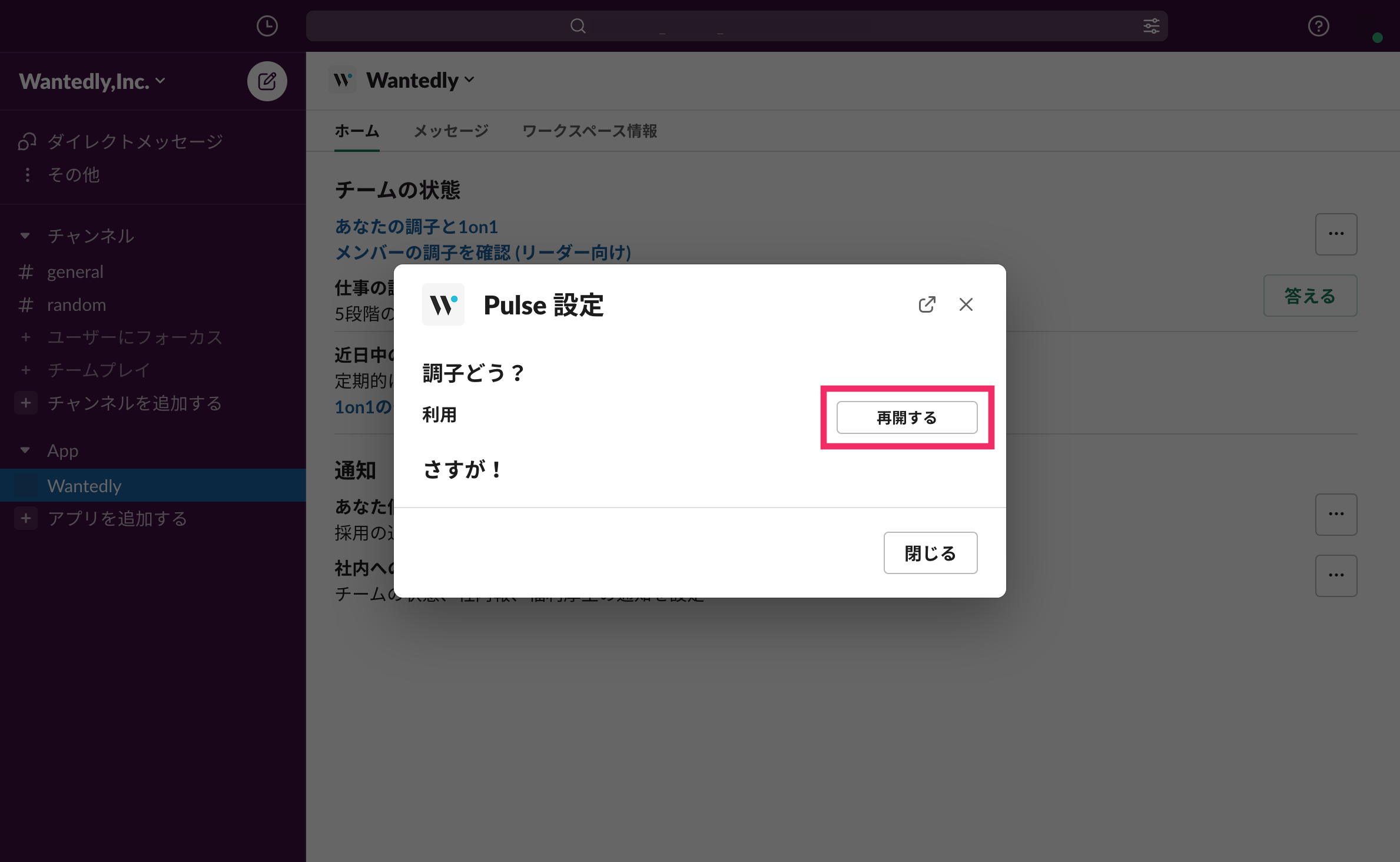Open その他 in the sidebar

pyautogui.click(x=74, y=175)
